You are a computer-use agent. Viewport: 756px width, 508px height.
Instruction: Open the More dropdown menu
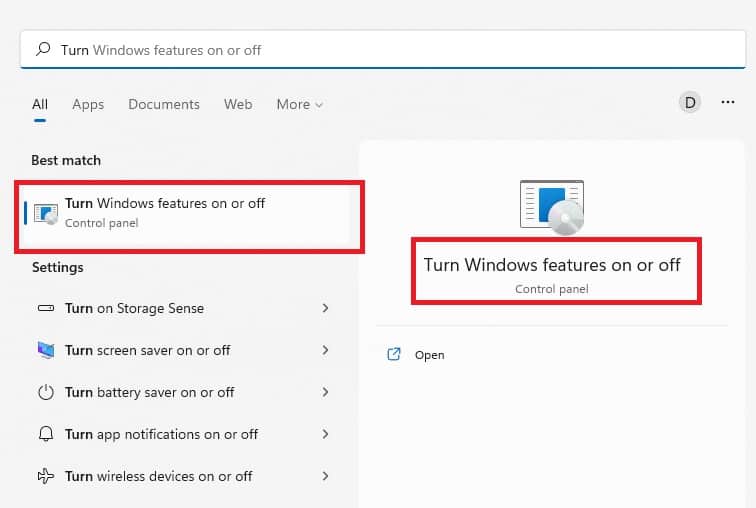tap(299, 104)
